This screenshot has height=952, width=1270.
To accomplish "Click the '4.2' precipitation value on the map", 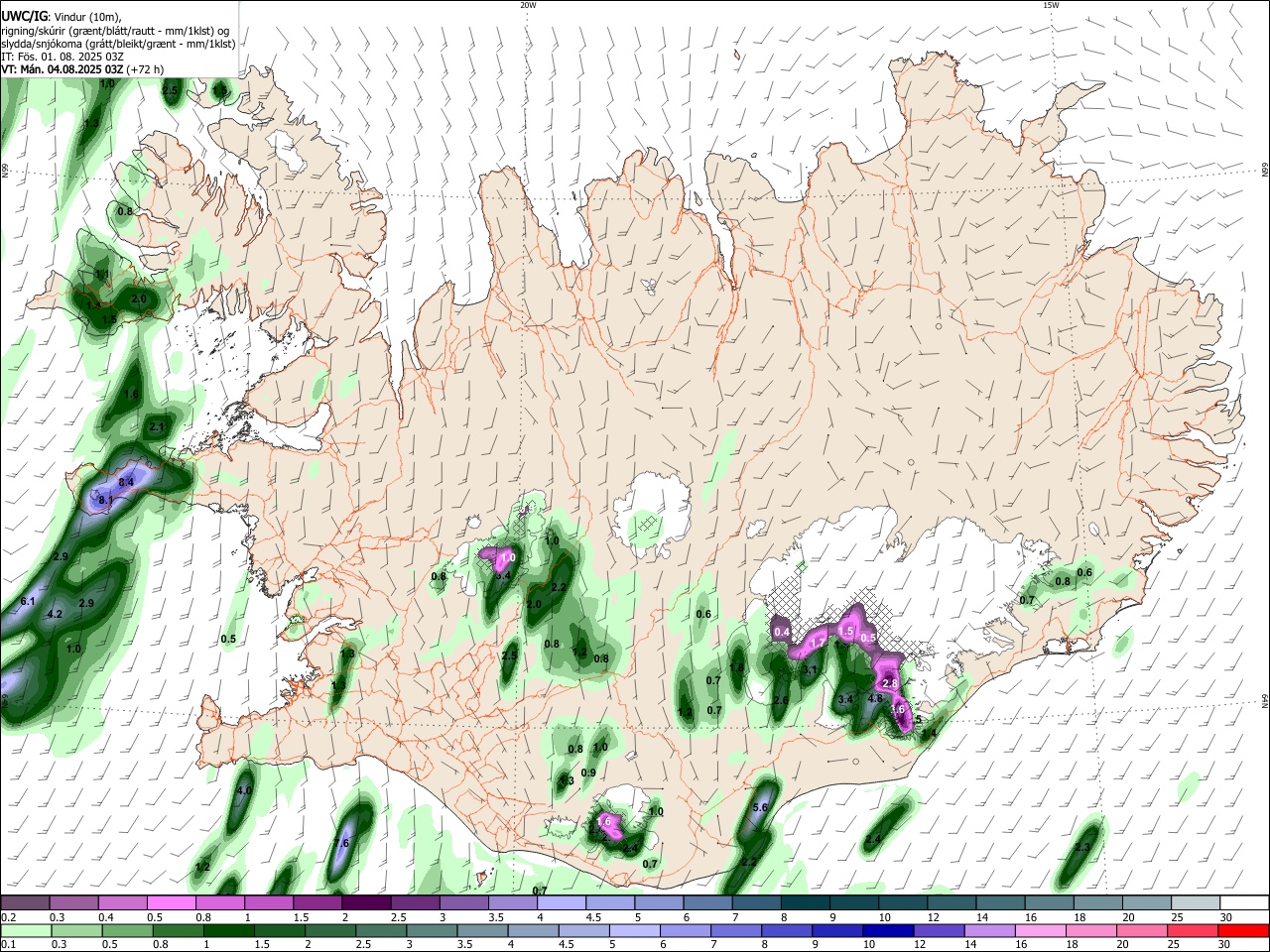I will point(55,615).
